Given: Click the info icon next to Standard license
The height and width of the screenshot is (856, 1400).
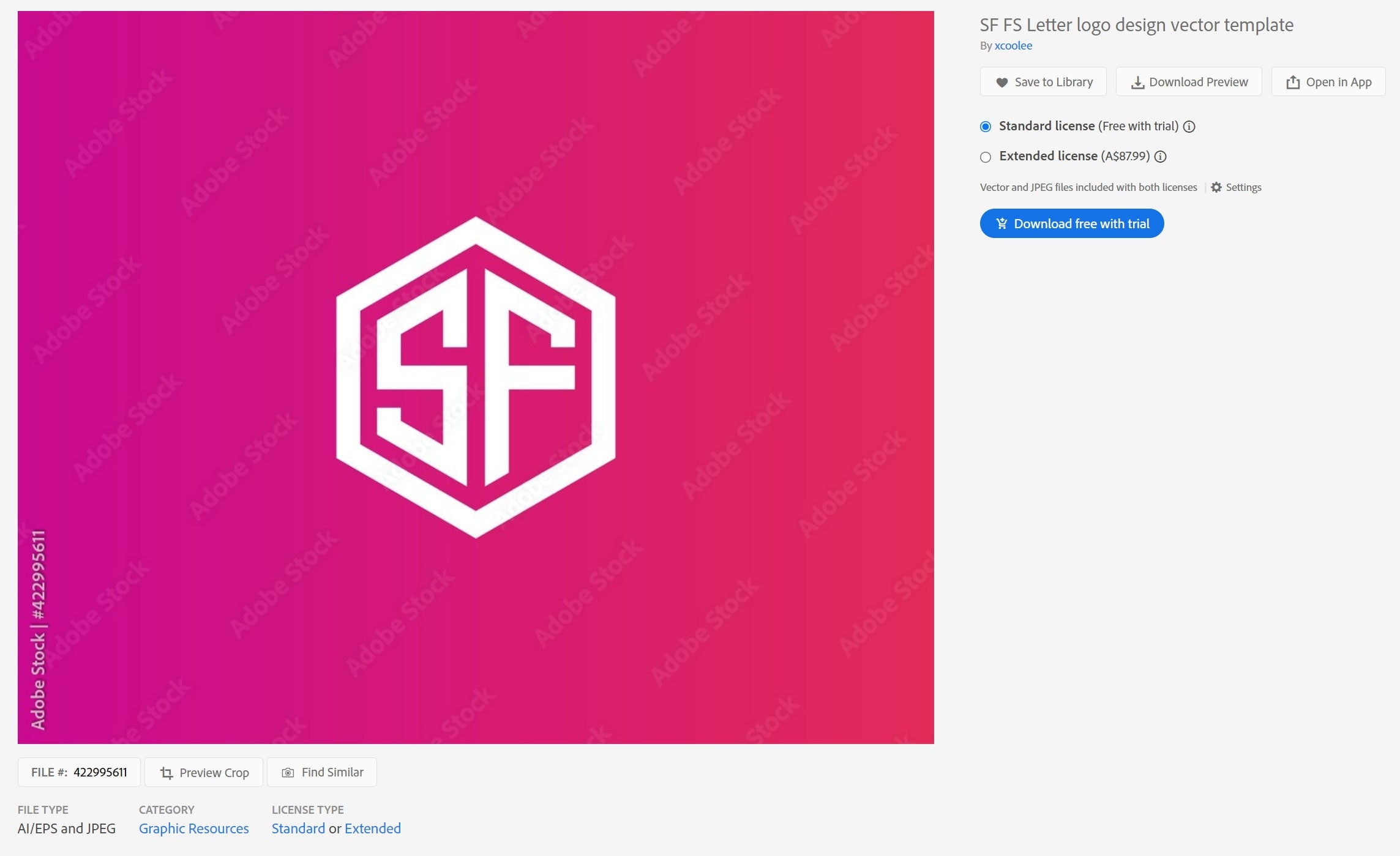Looking at the screenshot, I should coord(1189,127).
